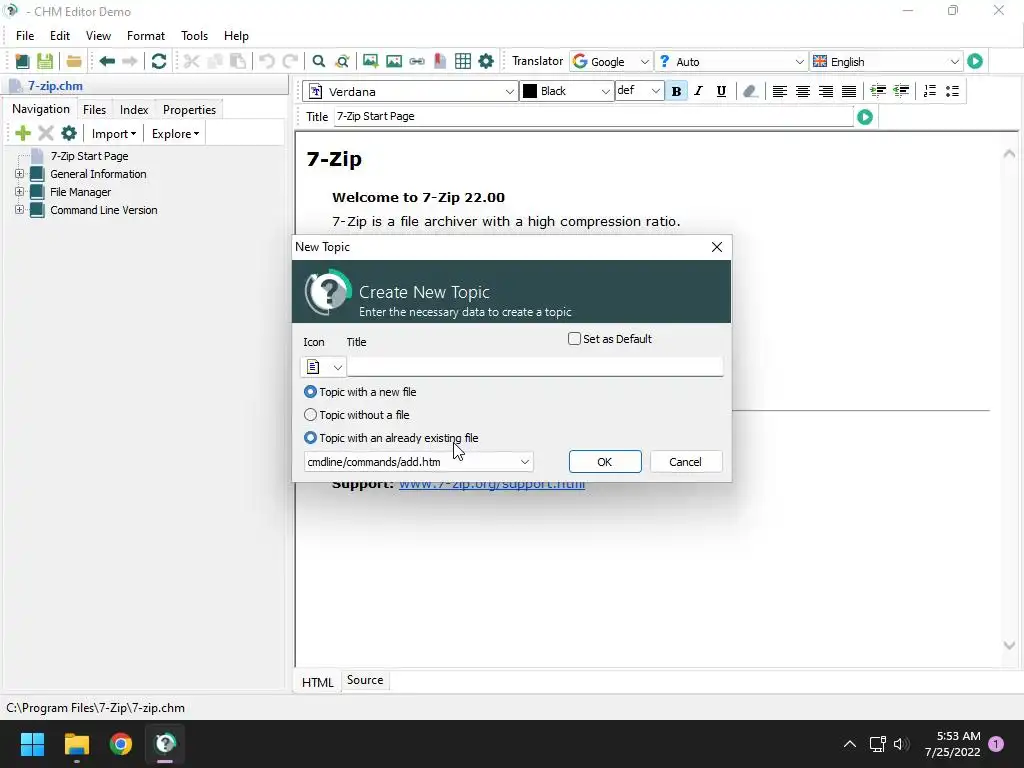Click the open folder toolbar icon
This screenshot has height=768, width=1024.
[74, 61]
